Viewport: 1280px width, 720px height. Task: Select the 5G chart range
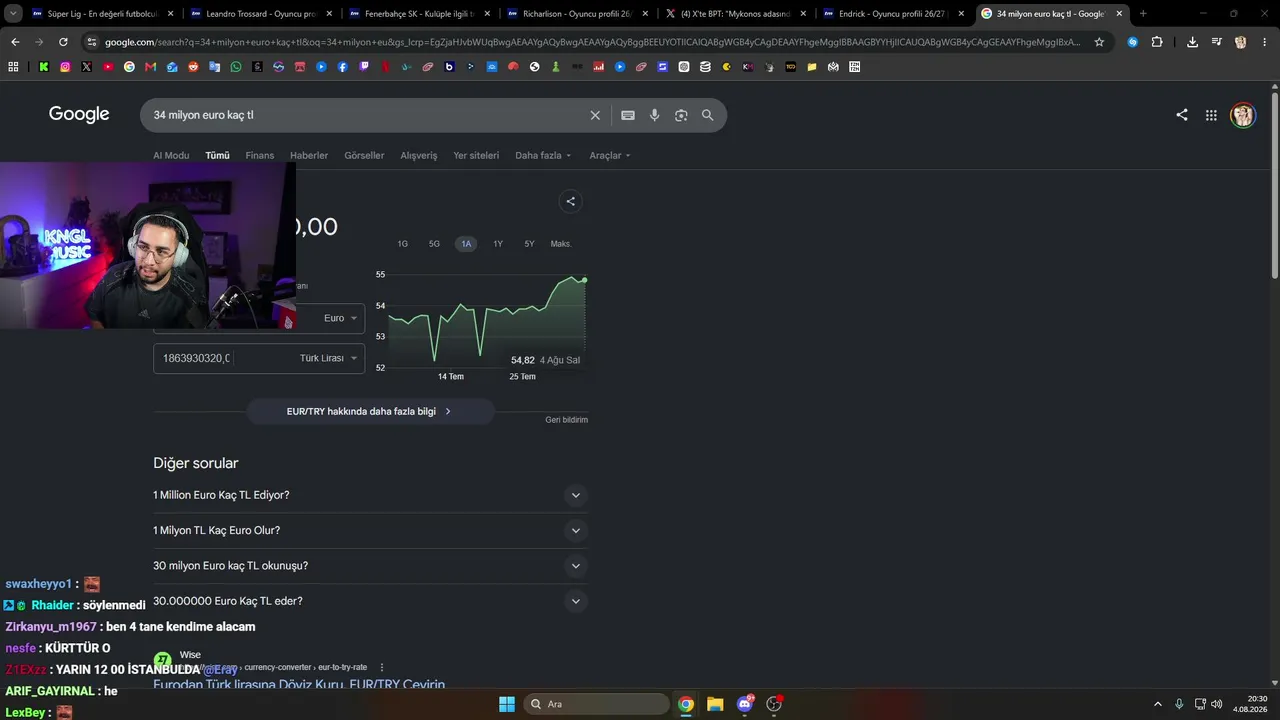434,244
